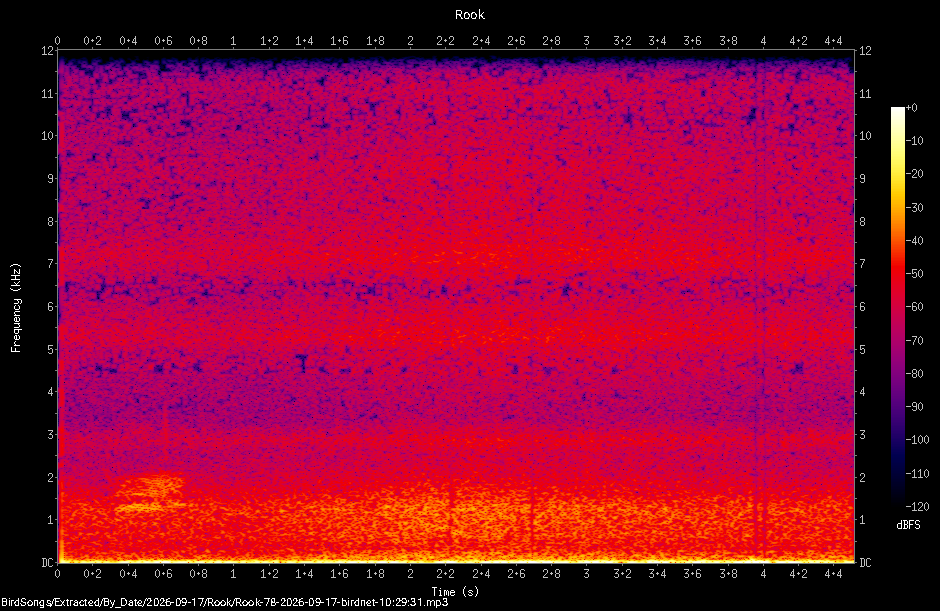Click the 'Frequency (kHz)' axis label
Screen dimensions: 940x611
tap(16, 308)
